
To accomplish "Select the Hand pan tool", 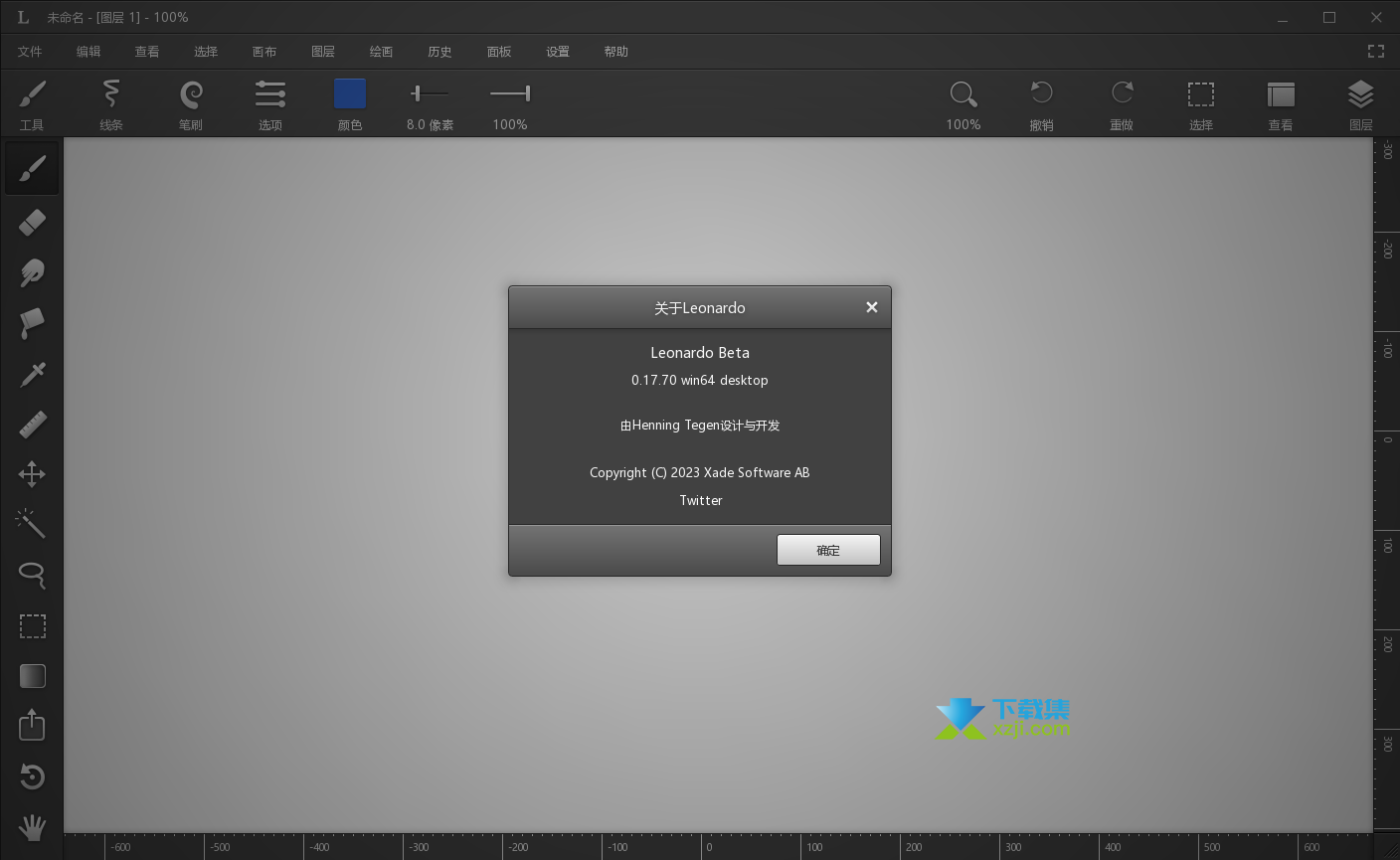I will (32, 827).
